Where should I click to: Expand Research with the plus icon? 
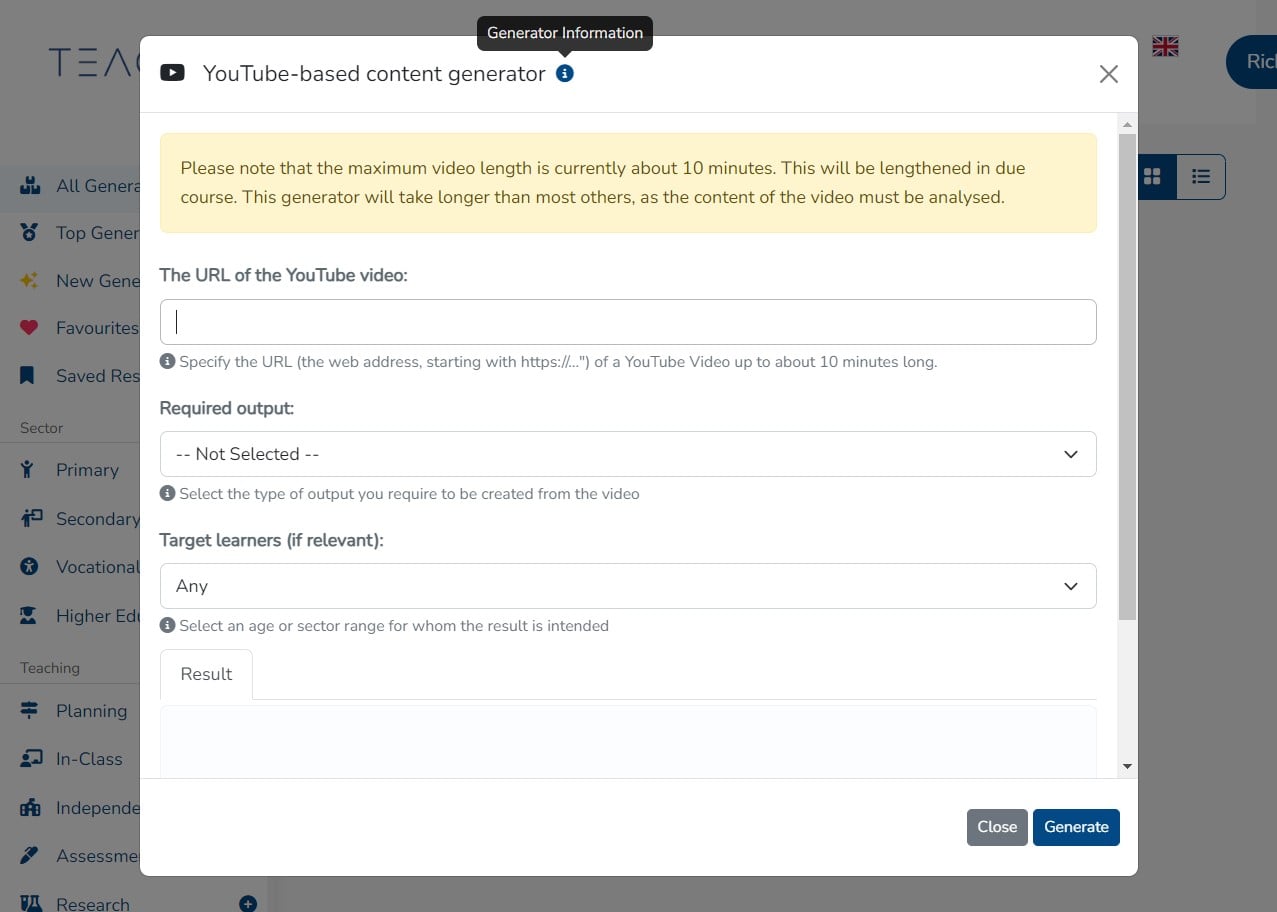coord(248,904)
